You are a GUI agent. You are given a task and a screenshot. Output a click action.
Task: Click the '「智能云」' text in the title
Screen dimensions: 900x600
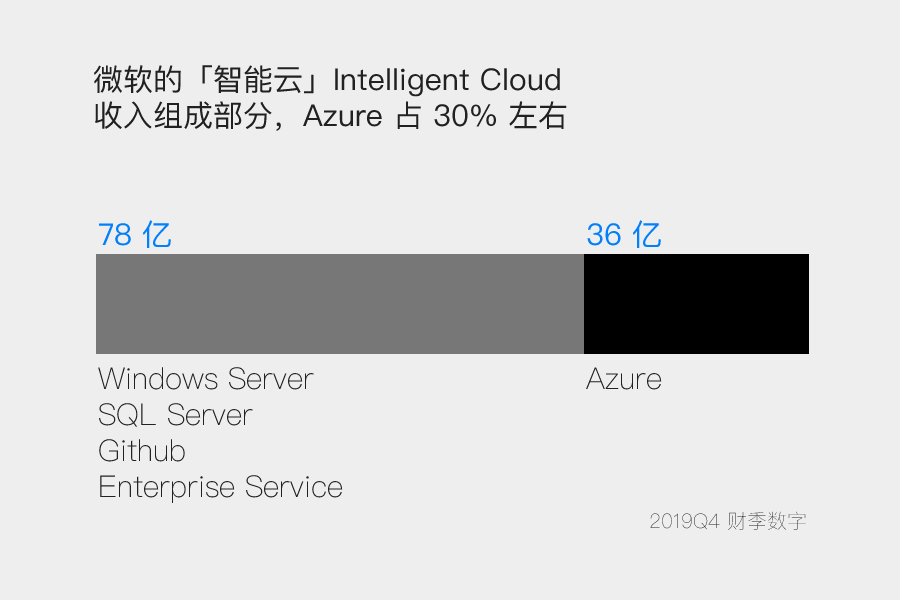tap(258, 80)
